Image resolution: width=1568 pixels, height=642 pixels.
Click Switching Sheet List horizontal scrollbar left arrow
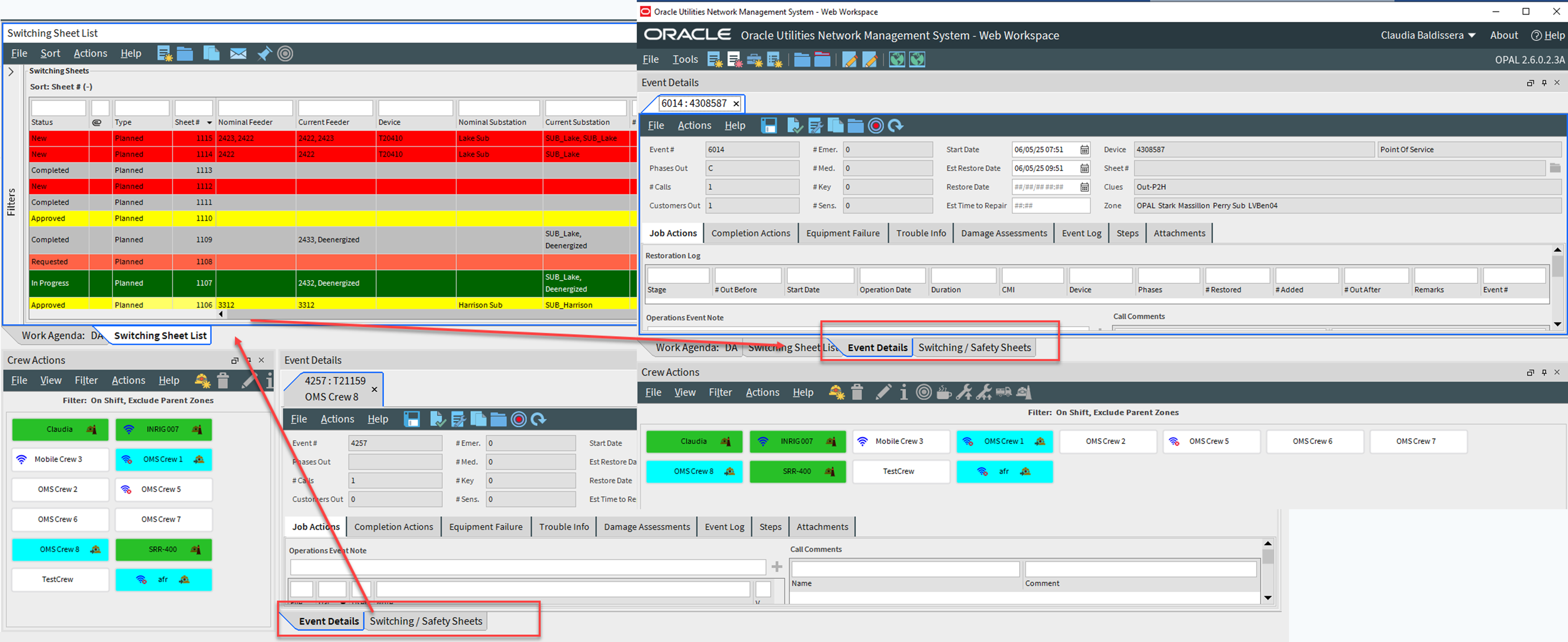pyautogui.click(x=220, y=315)
